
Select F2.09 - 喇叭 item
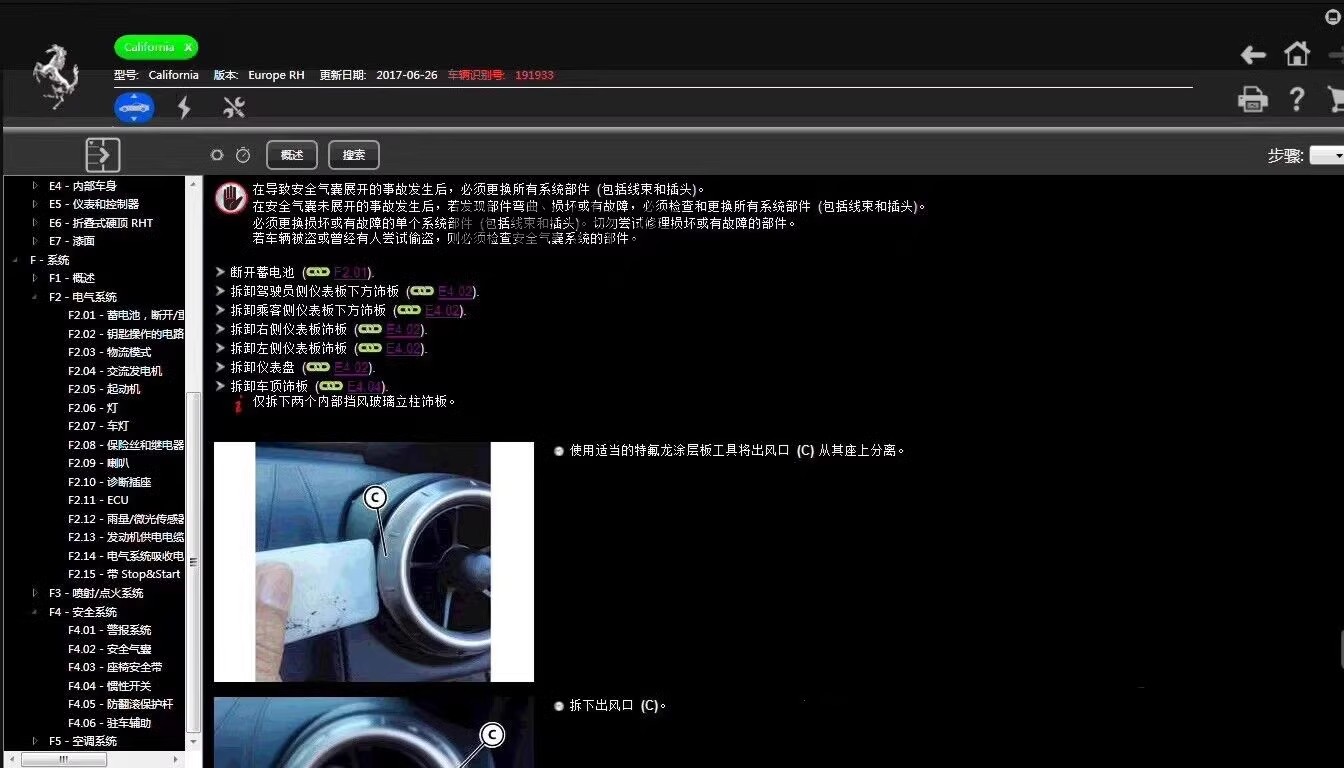point(98,463)
